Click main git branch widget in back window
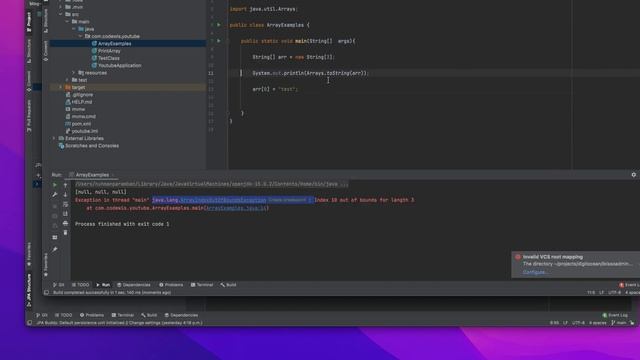The image size is (640, 360). [x=619, y=323]
